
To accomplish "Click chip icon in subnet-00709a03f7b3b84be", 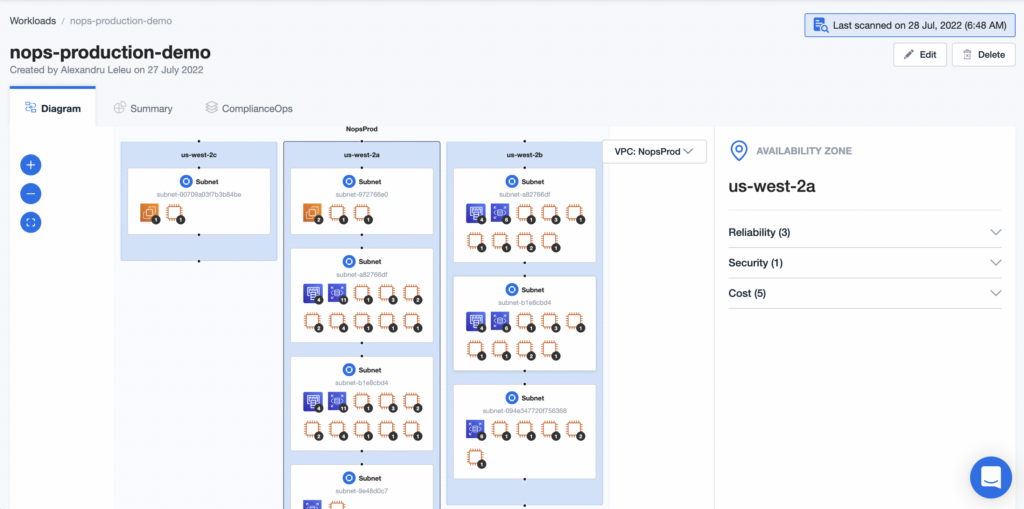I will (x=174, y=213).
